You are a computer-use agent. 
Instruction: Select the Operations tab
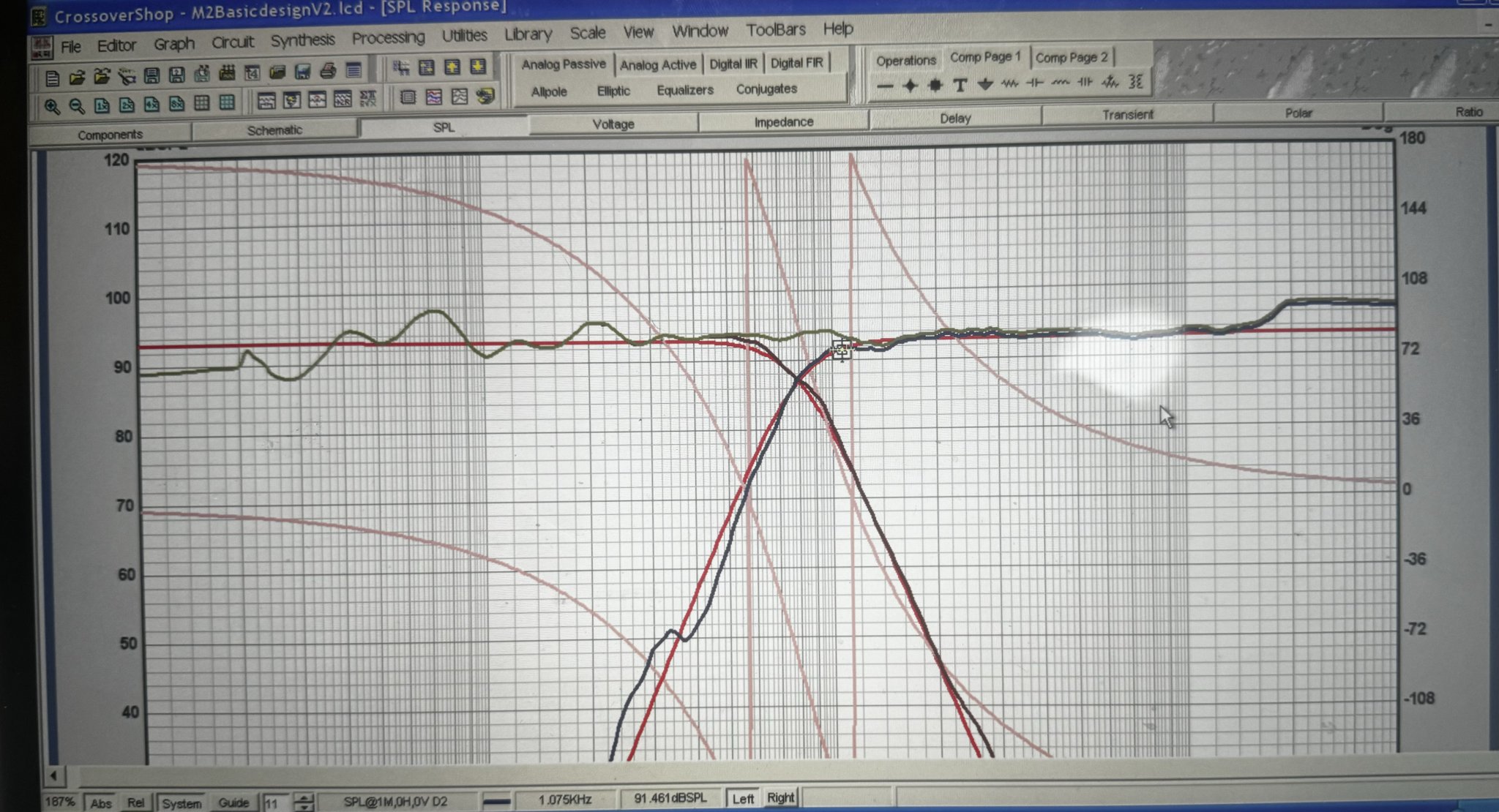tap(906, 60)
